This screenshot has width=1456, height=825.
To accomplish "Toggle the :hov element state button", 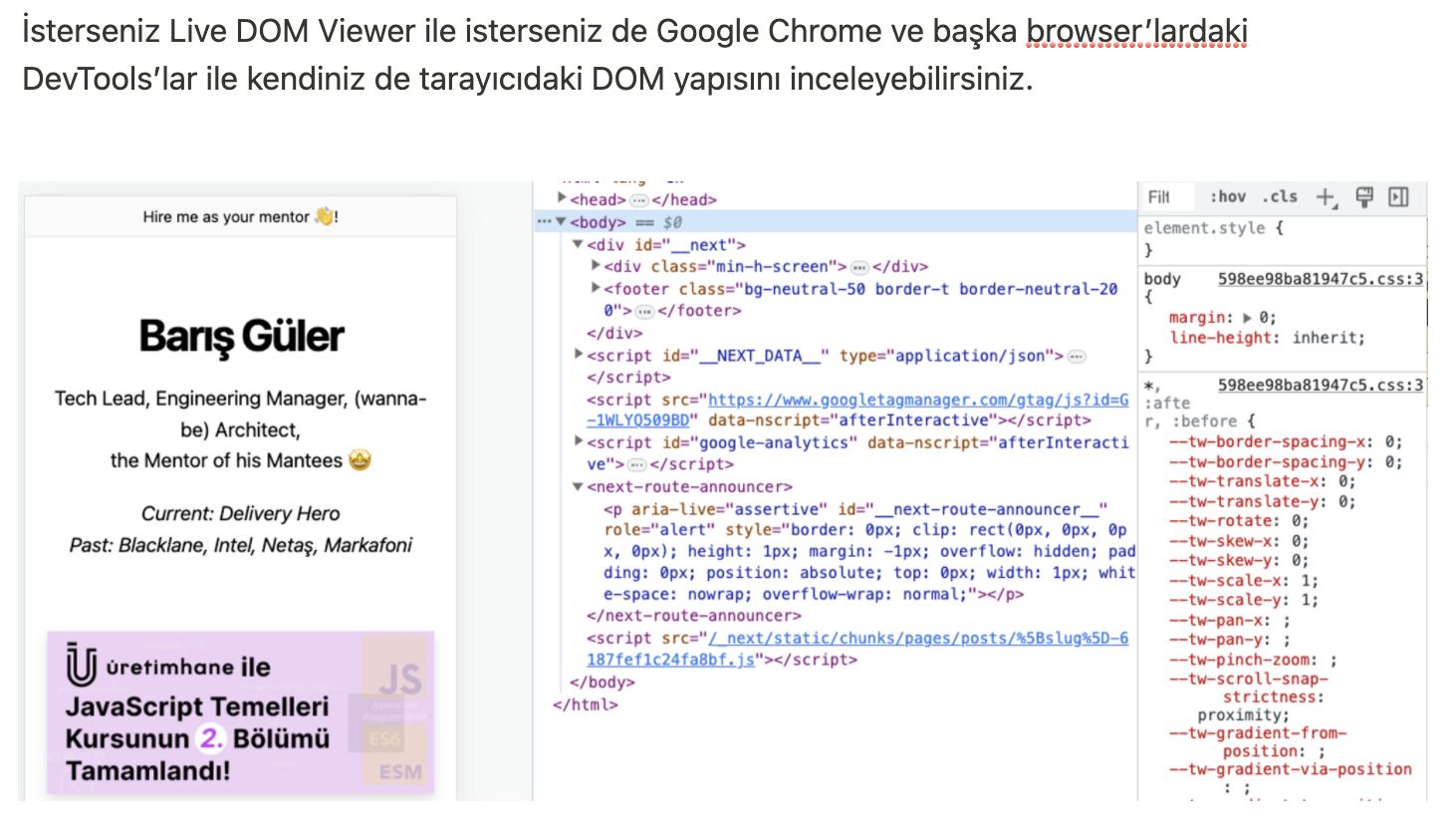I will (1228, 197).
